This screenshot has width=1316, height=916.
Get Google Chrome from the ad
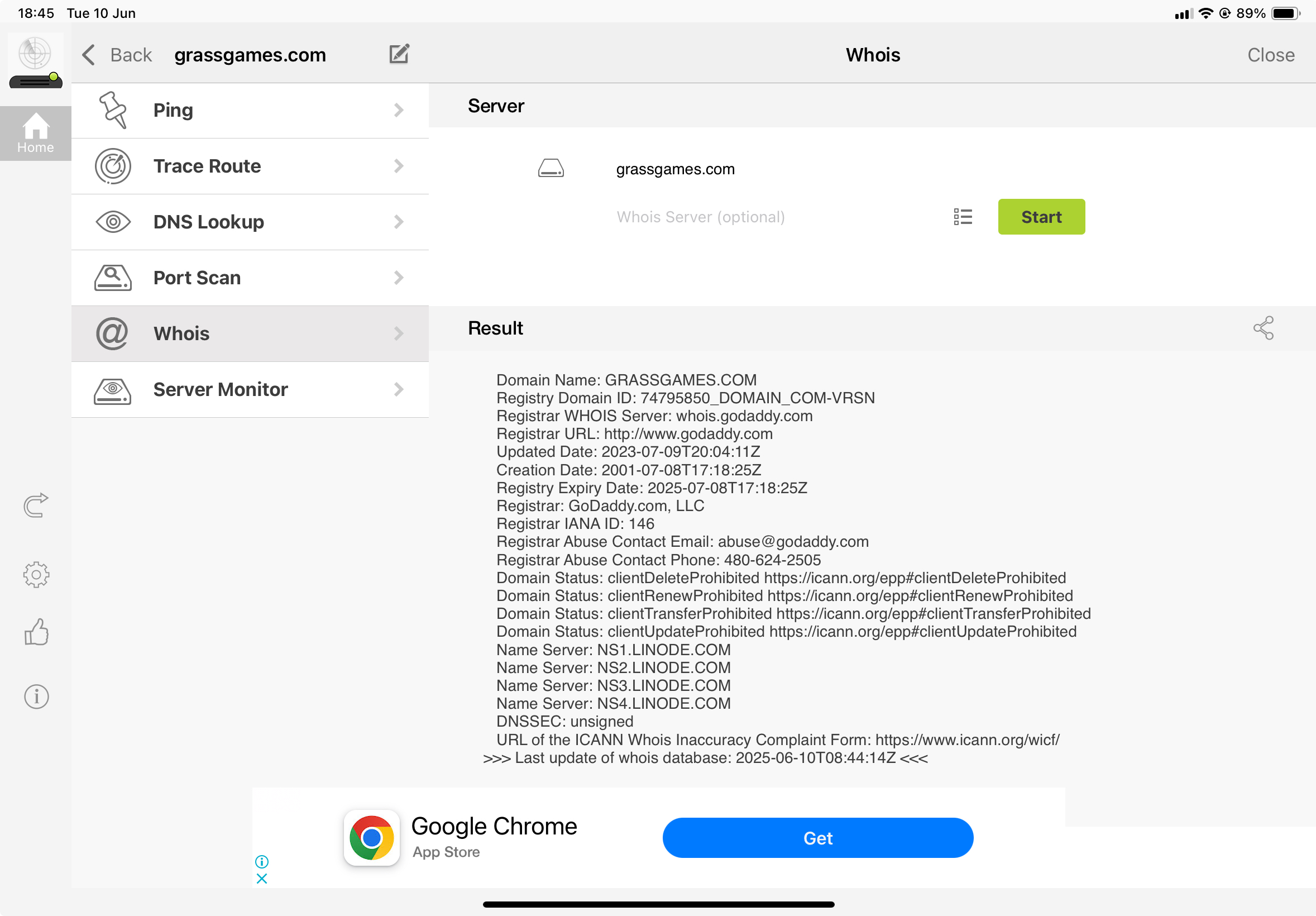[818, 837]
